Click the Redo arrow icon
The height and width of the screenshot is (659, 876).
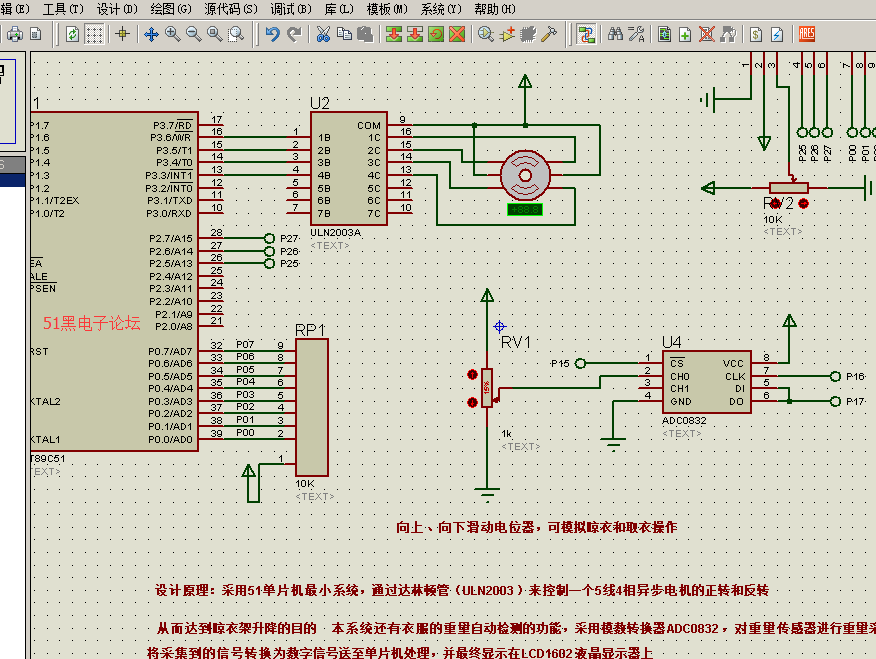(294, 35)
